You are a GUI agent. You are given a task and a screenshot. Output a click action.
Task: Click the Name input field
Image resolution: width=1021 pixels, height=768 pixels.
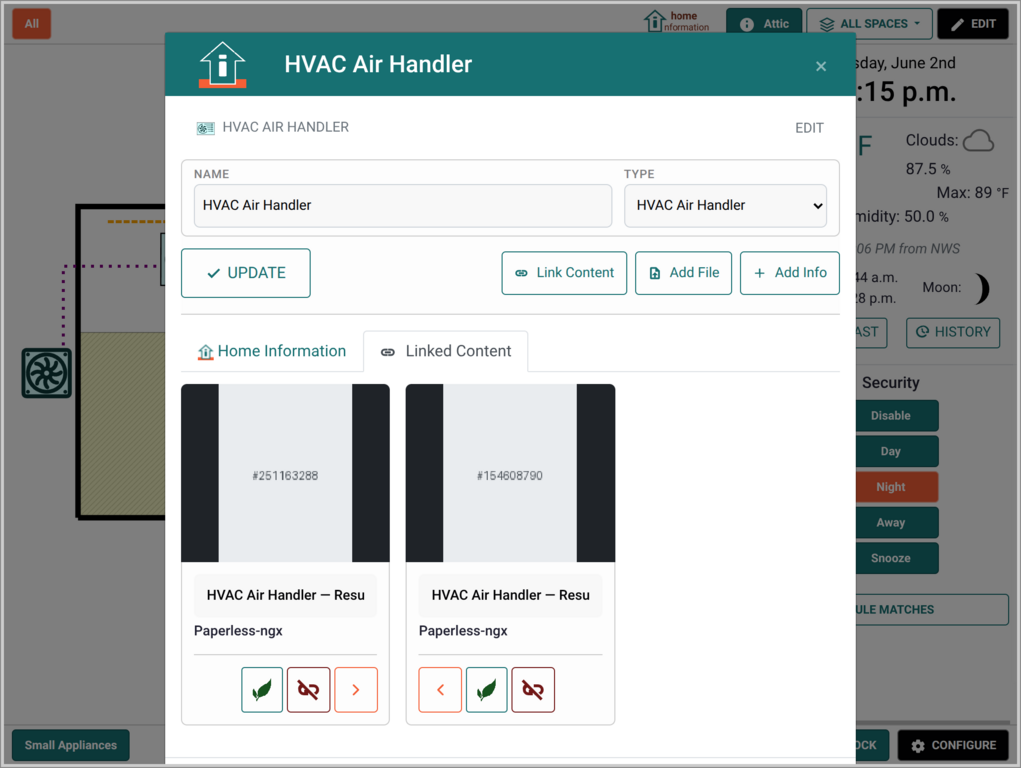click(x=402, y=206)
